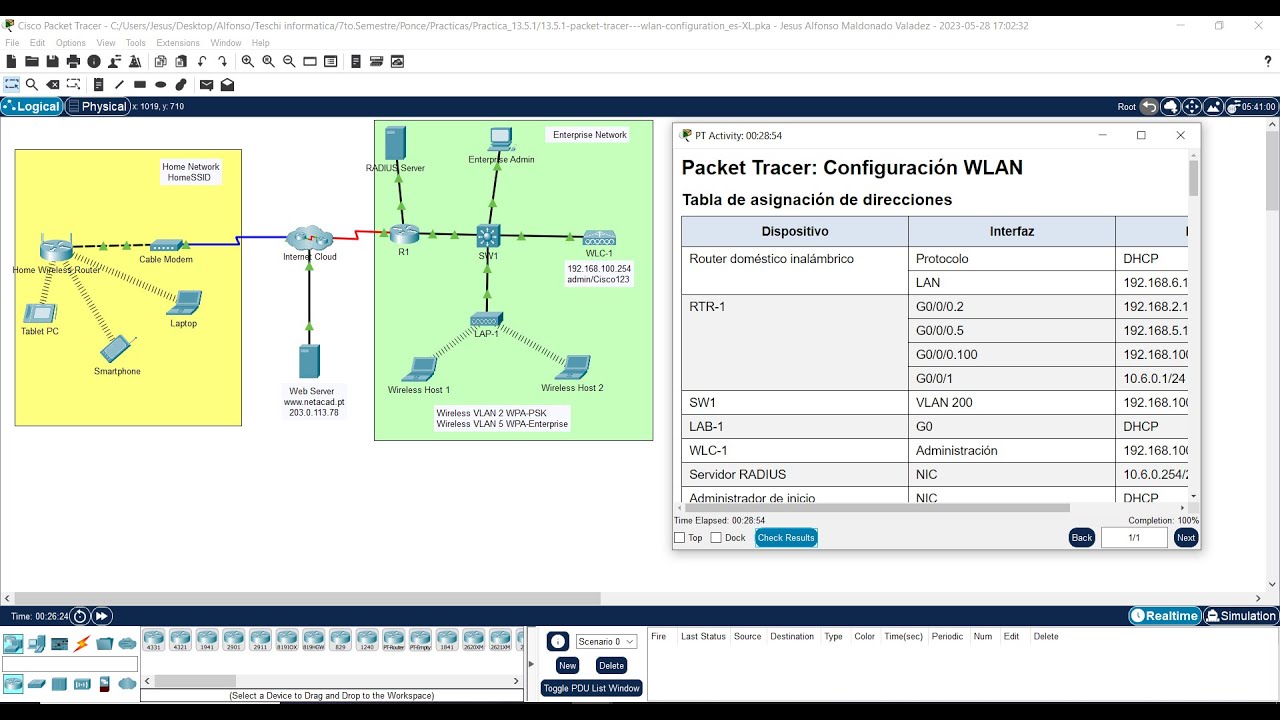Open the Edit menu
The height and width of the screenshot is (720, 1280).
pos(38,43)
